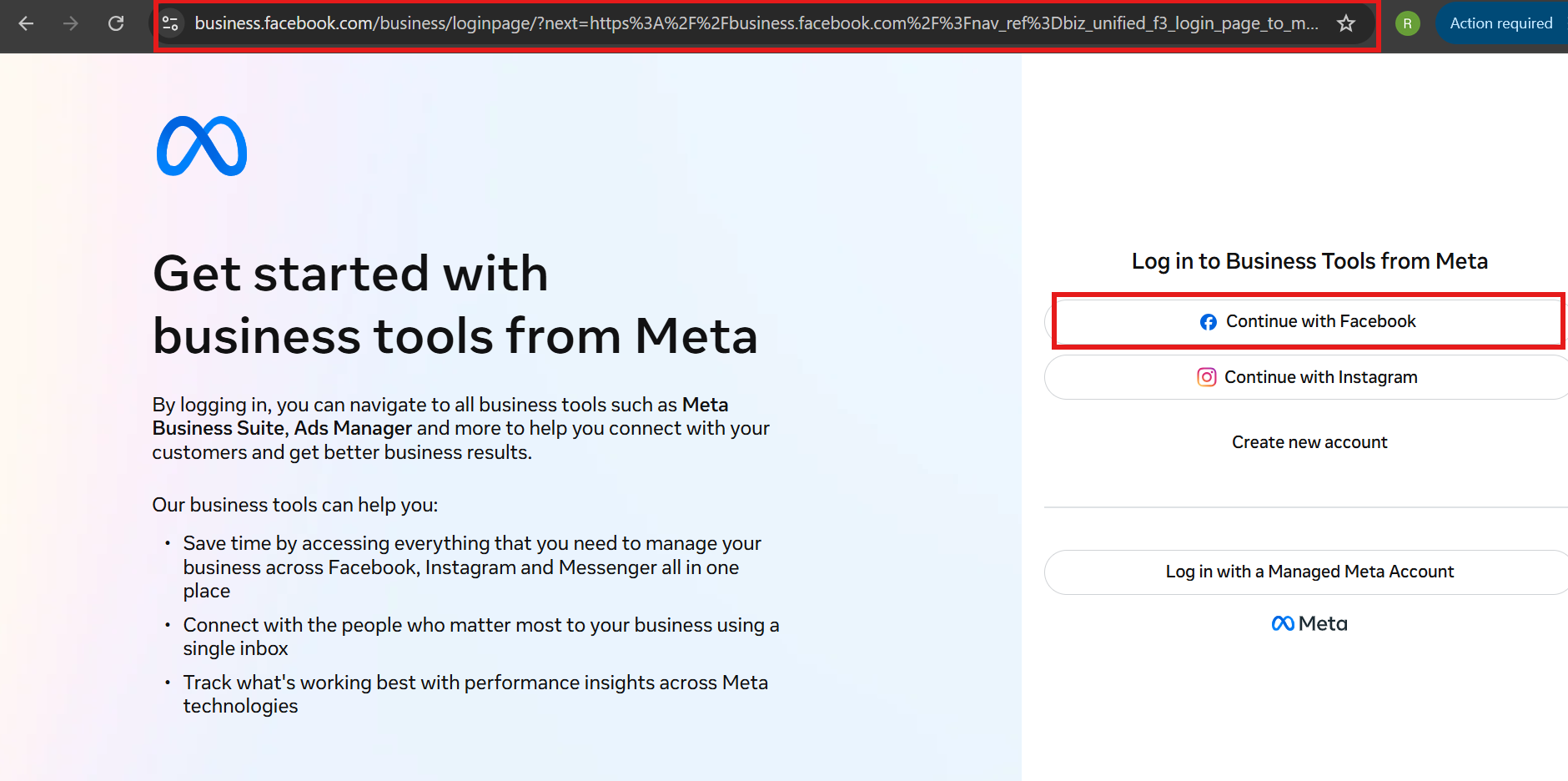
Task: Click 'Our business tools can help you:' text
Action: pos(295,505)
